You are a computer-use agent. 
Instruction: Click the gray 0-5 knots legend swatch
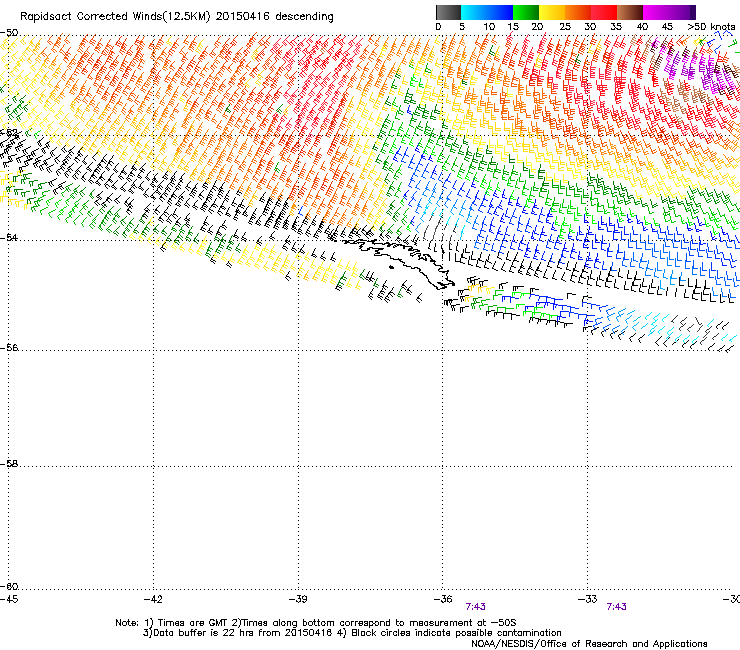448,12
